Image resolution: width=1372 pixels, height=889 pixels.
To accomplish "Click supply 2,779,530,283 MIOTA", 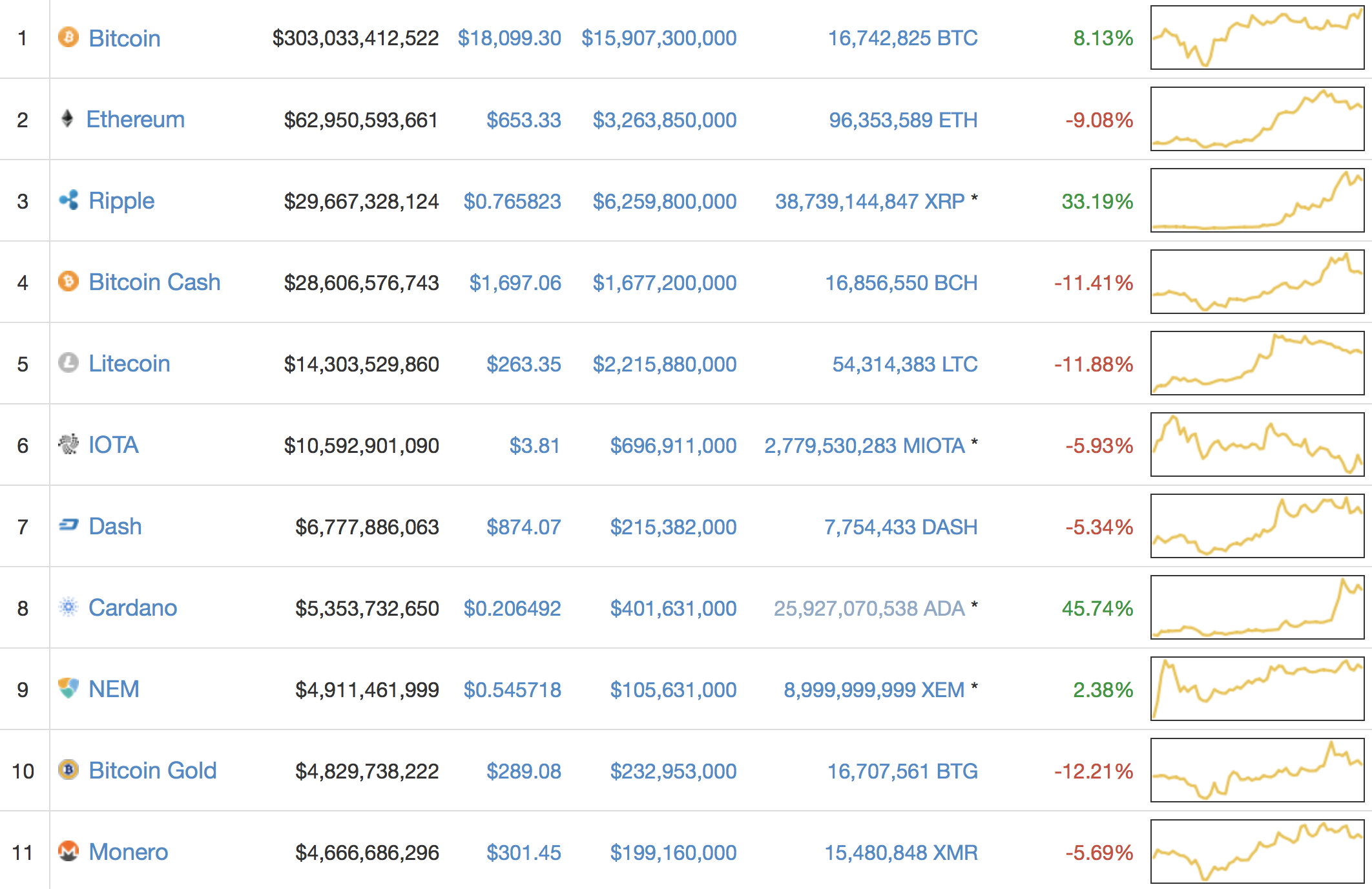I will [865, 445].
